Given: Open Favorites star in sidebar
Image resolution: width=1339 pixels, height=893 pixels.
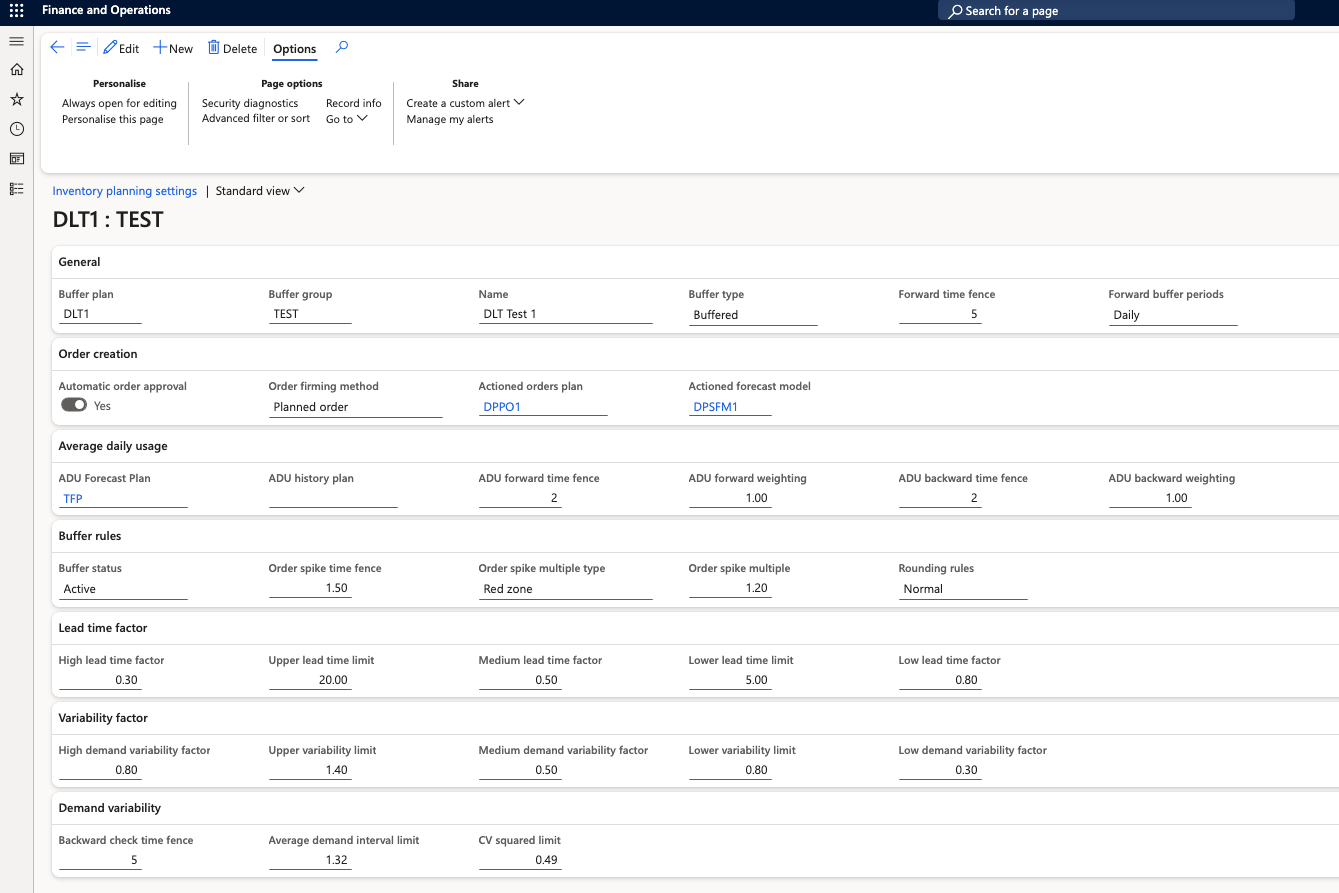Looking at the screenshot, I should 16,99.
